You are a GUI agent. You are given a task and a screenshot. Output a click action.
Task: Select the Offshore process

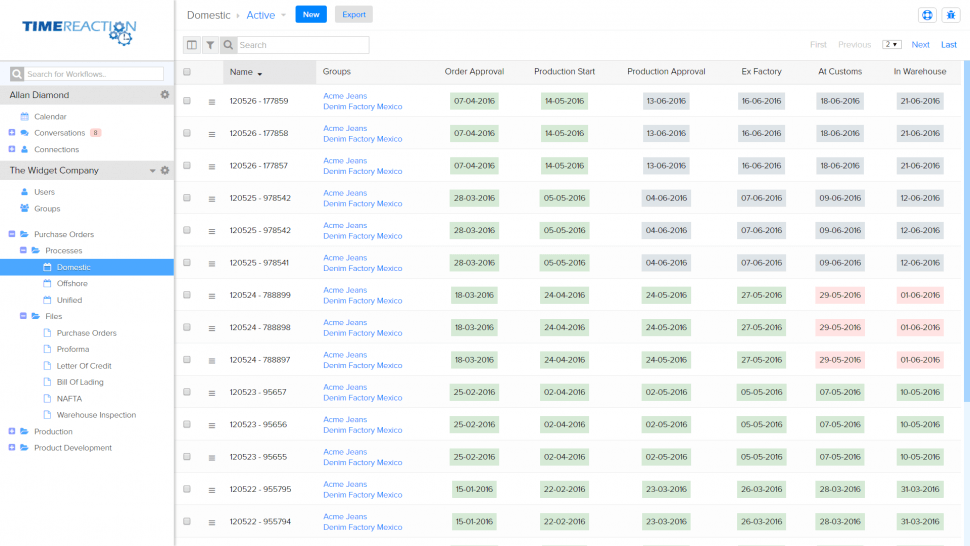click(72, 283)
